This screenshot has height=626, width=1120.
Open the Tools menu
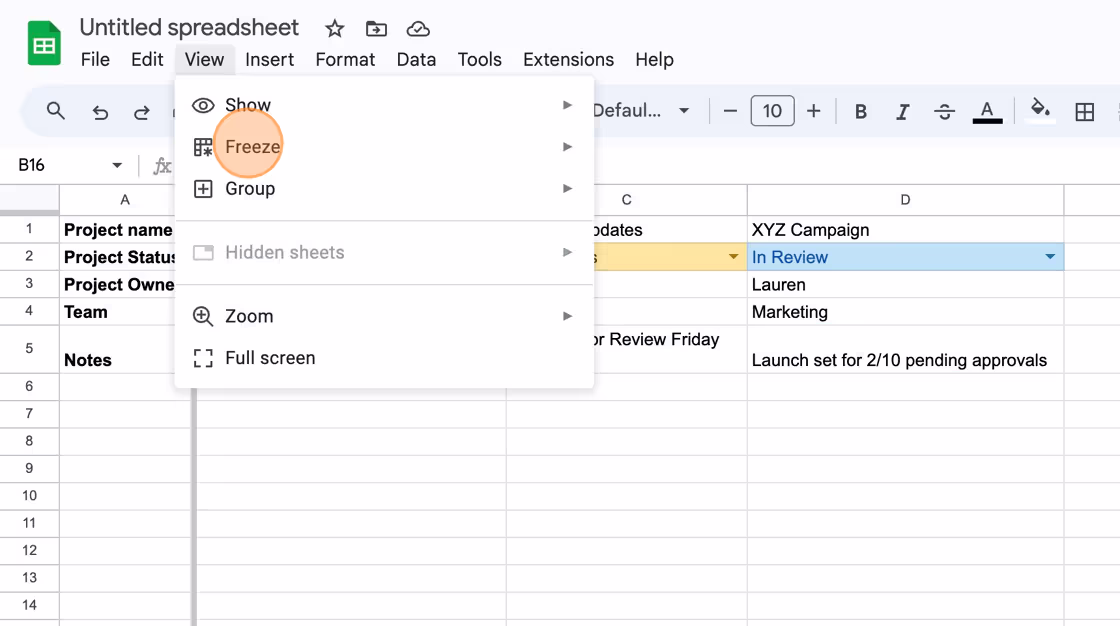pos(479,59)
